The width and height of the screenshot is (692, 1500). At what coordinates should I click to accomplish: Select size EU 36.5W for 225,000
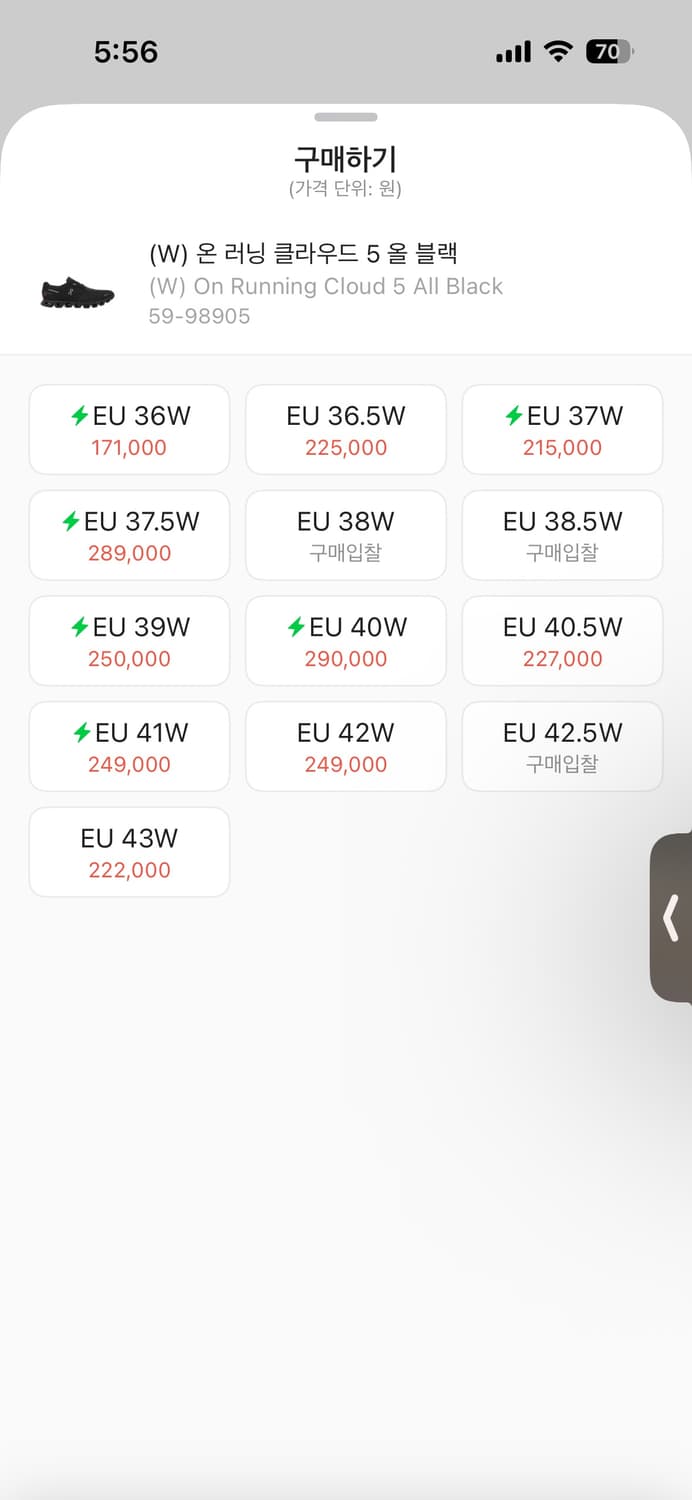coord(346,430)
